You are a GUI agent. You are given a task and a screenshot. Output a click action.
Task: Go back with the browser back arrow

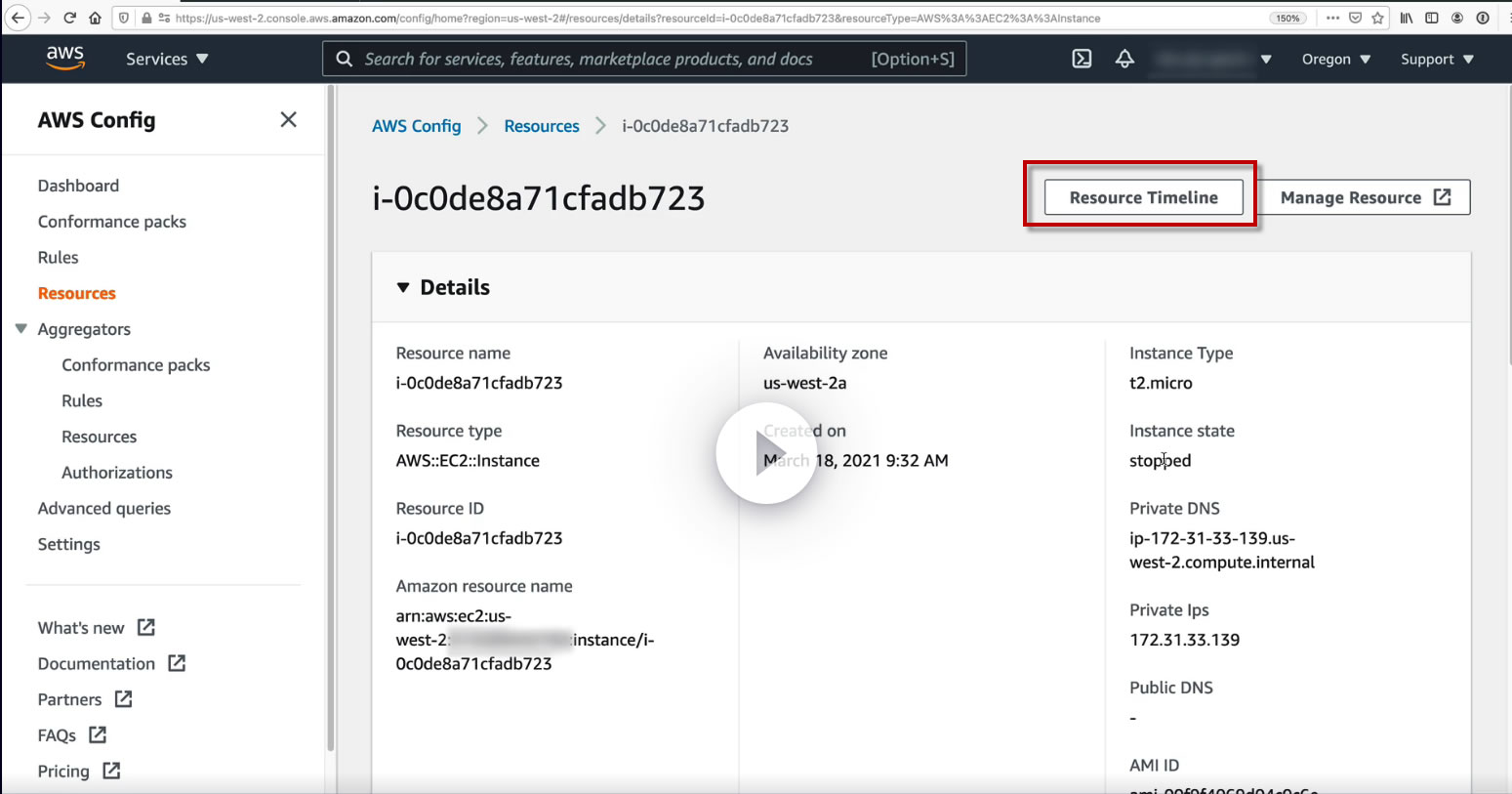pyautogui.click(x=18, y=18)
